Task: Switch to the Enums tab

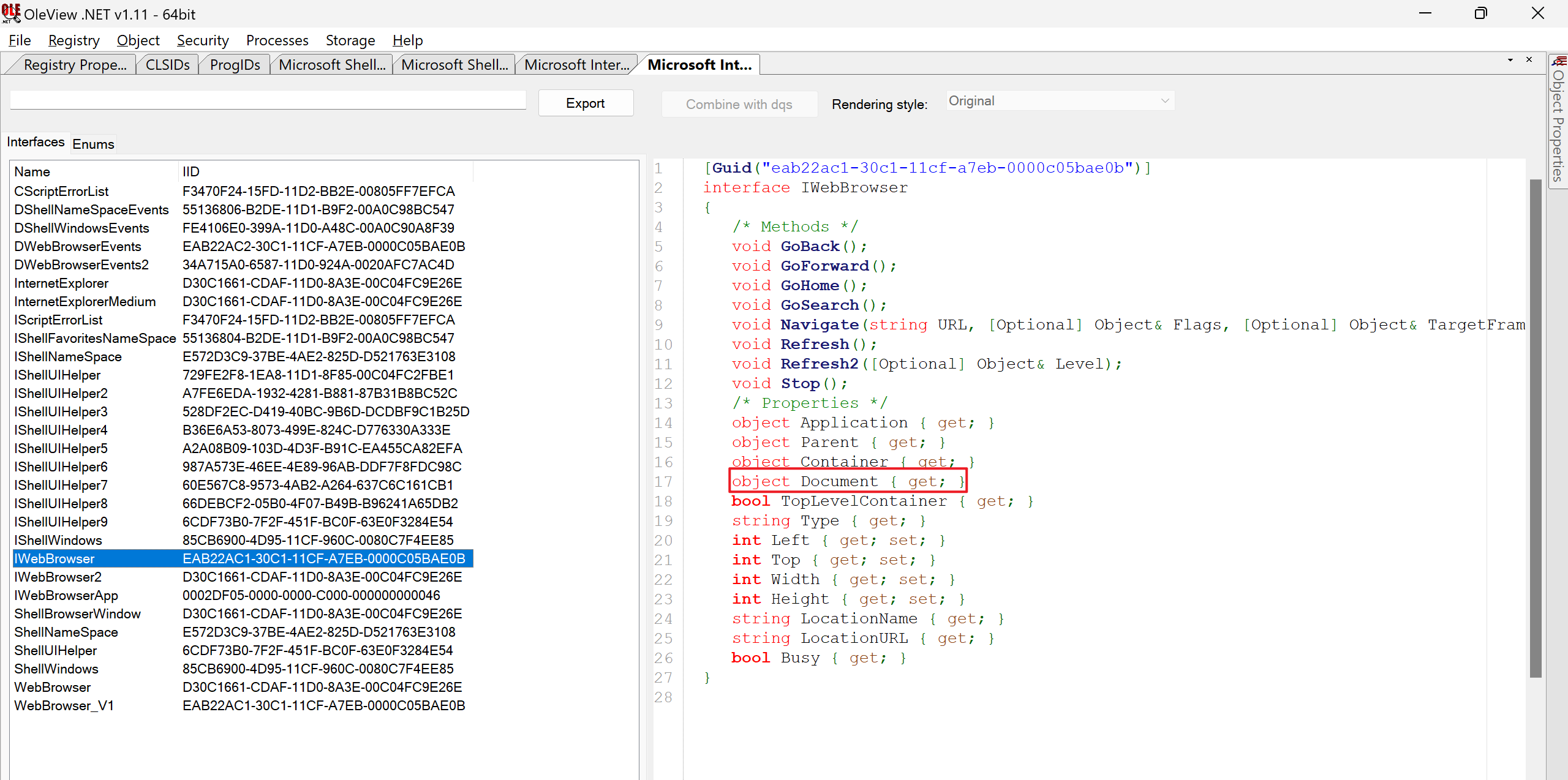Action: (93, 144)
